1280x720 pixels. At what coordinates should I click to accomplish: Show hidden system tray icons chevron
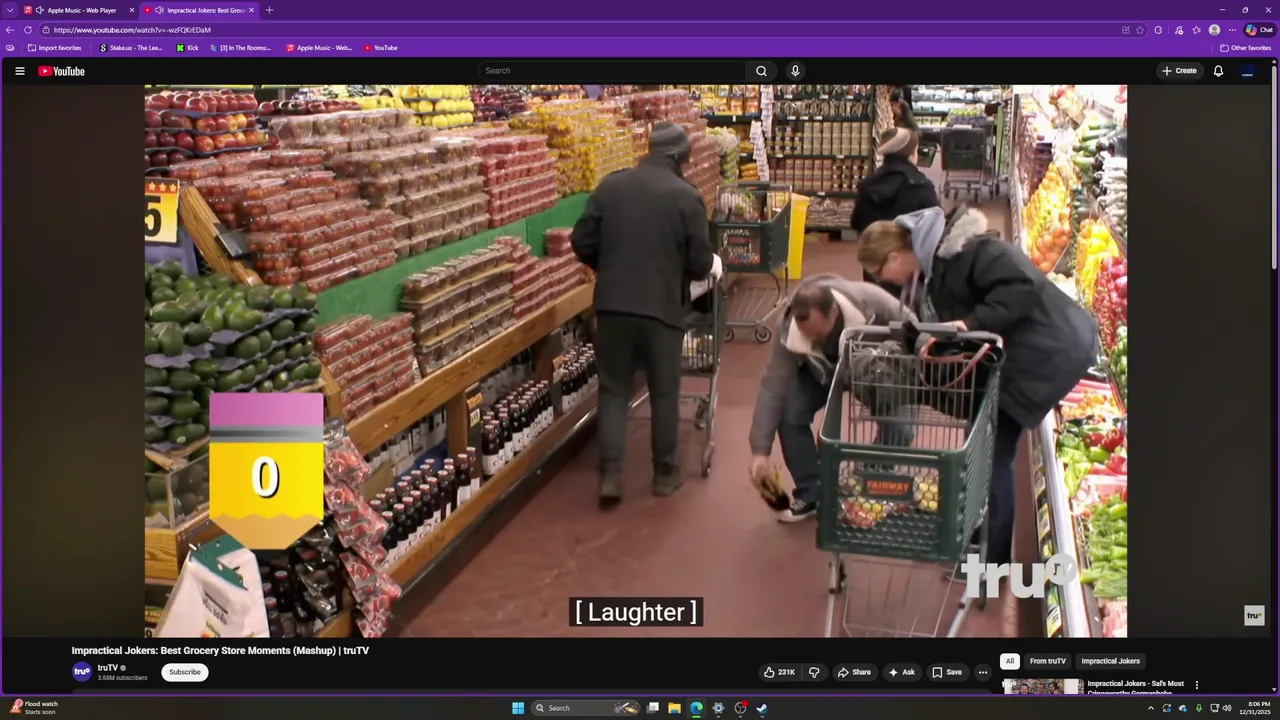click(1150, 708)
